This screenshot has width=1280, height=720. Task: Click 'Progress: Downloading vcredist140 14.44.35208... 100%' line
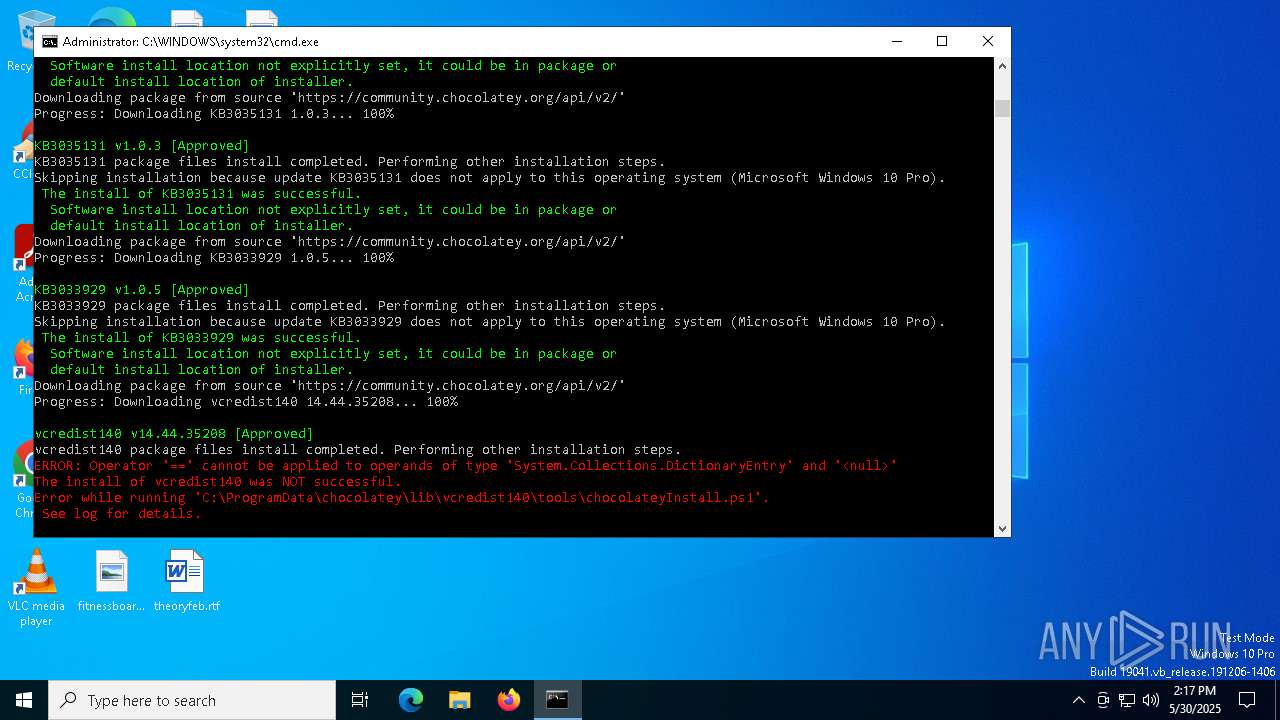click(245, 401)
